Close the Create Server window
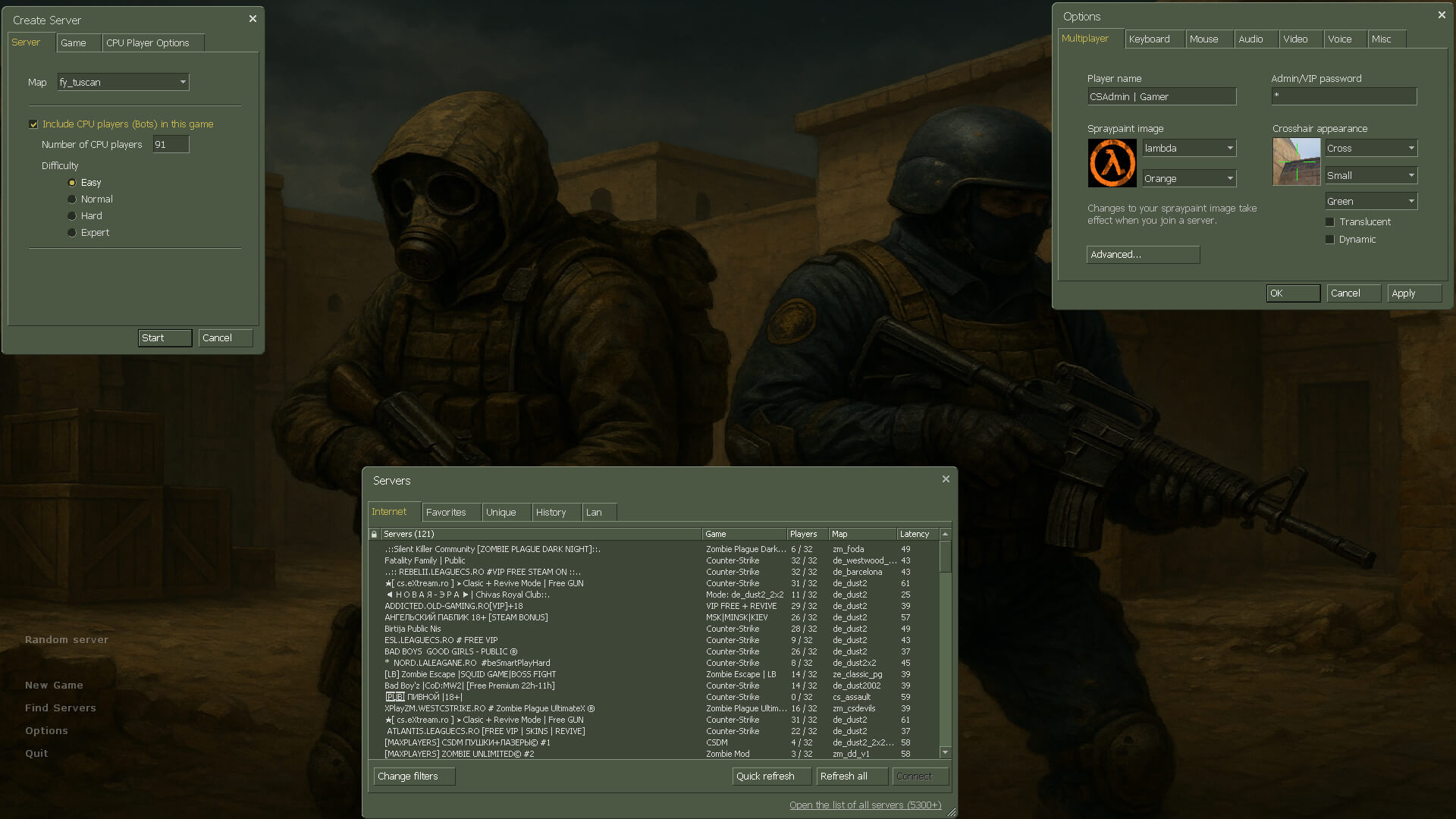 point(253,19)
